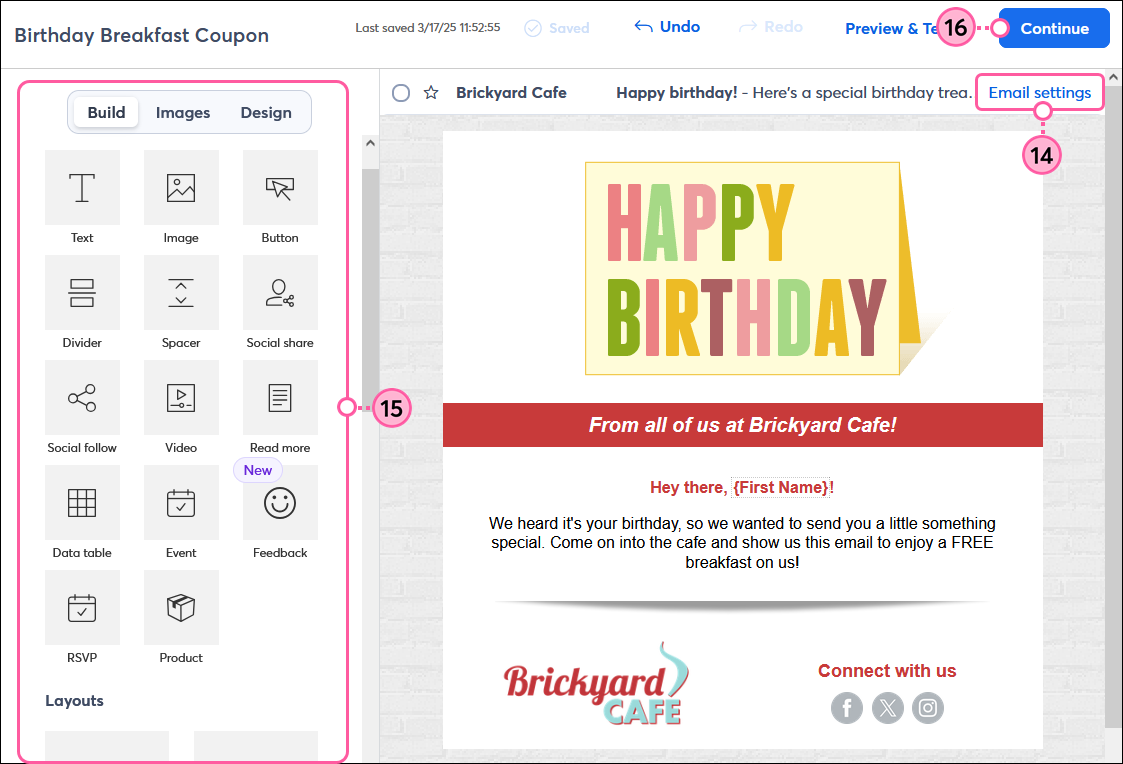The image size is (1123, 764).
Task: Add an Event block
Action: tap(181, 503)
